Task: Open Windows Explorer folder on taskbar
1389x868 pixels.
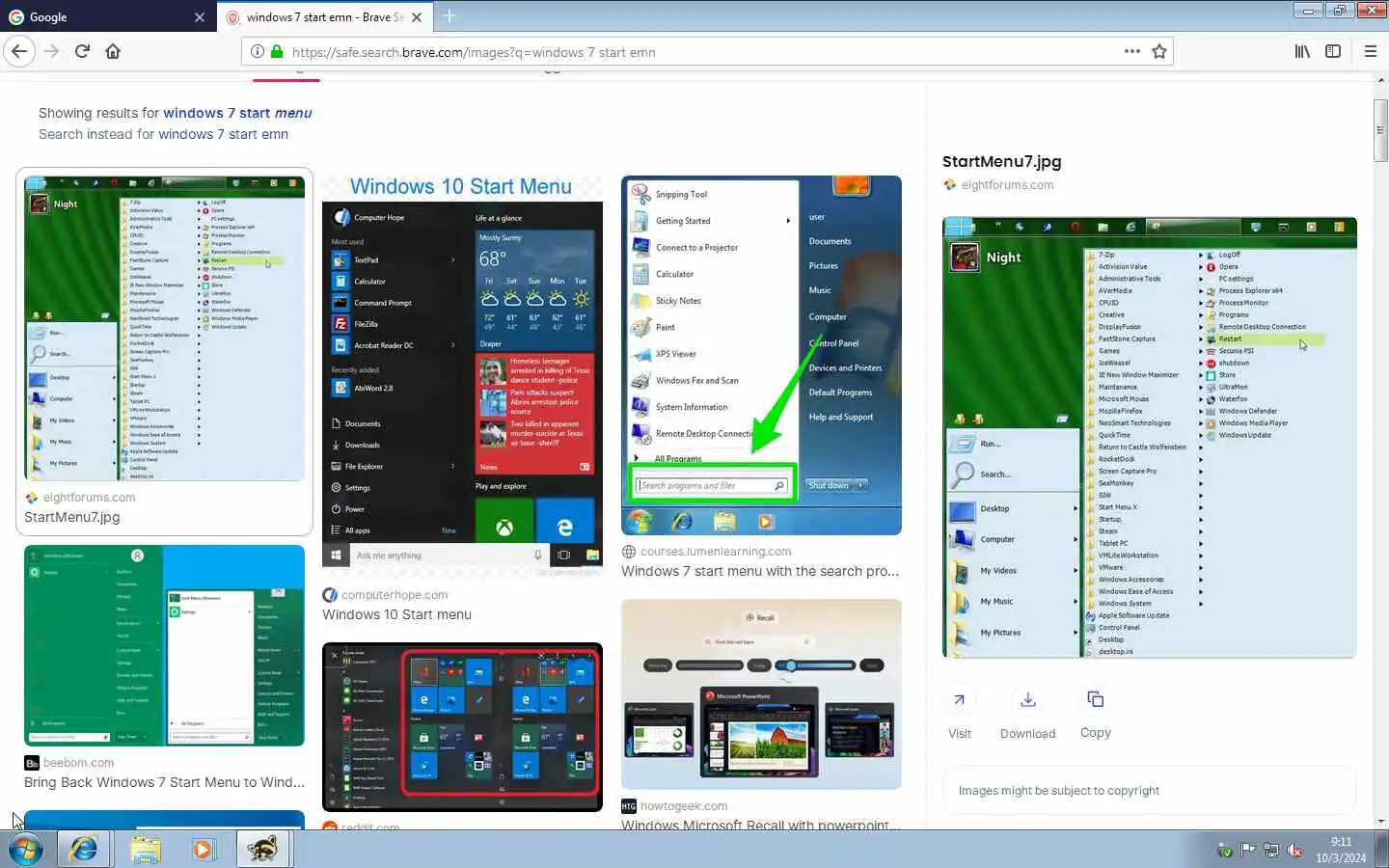Action: click(x=145, y=849)
